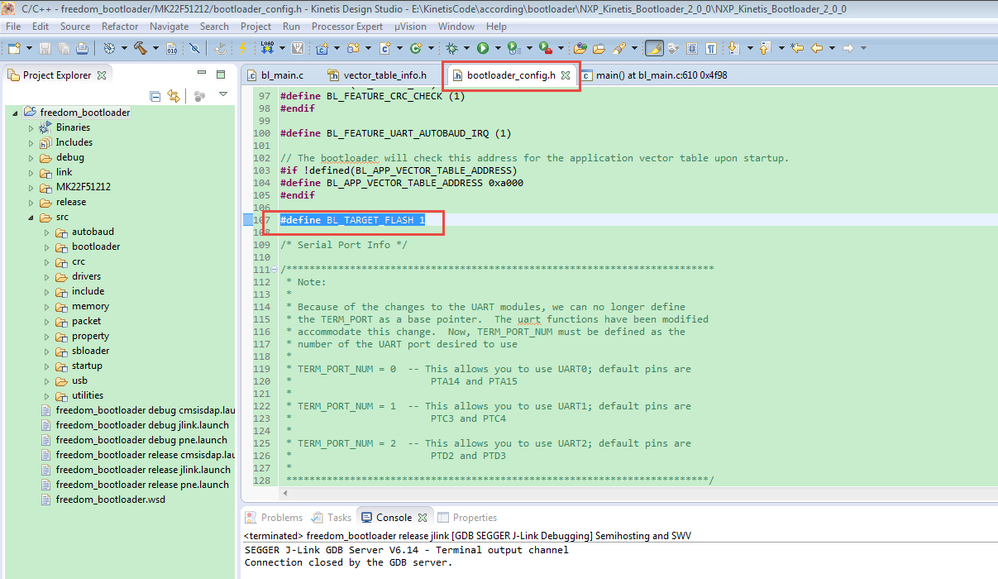This screenshot has width=998, height=579.
Task: Open the File menu
Action: coord(13,27)
